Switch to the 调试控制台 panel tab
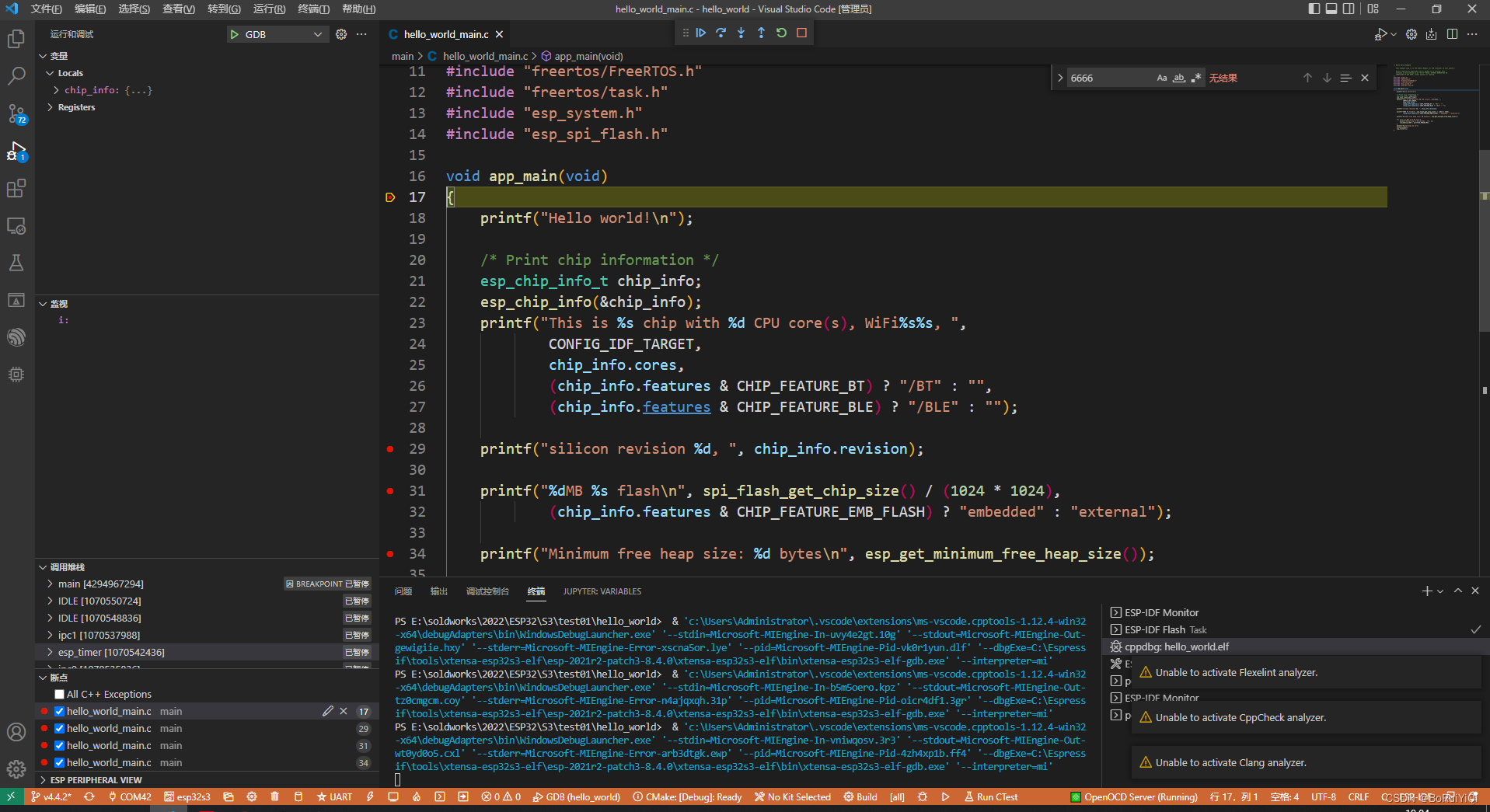 [x=487, y=591]
